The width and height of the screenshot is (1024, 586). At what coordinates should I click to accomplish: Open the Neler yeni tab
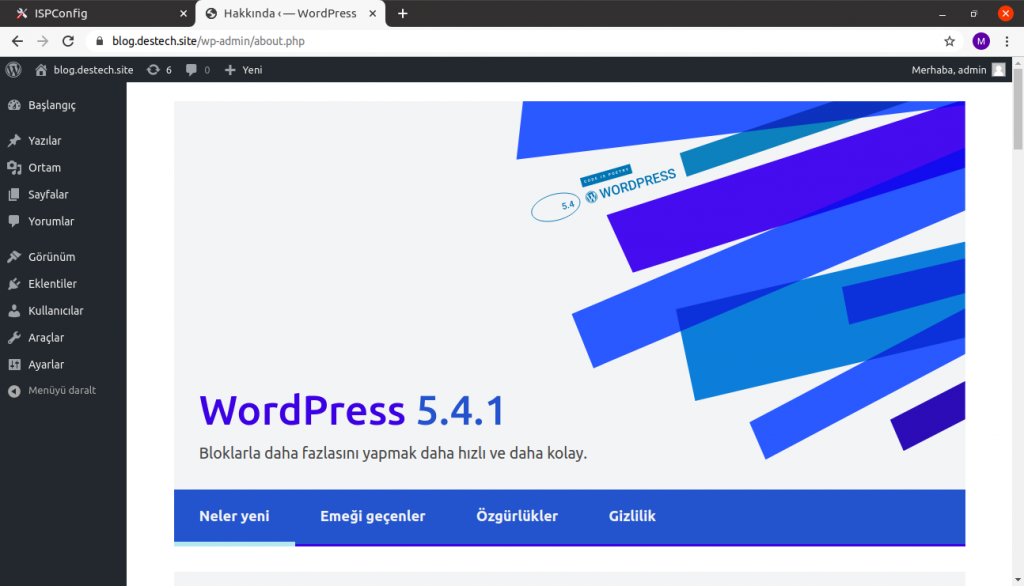pos(234,516)
